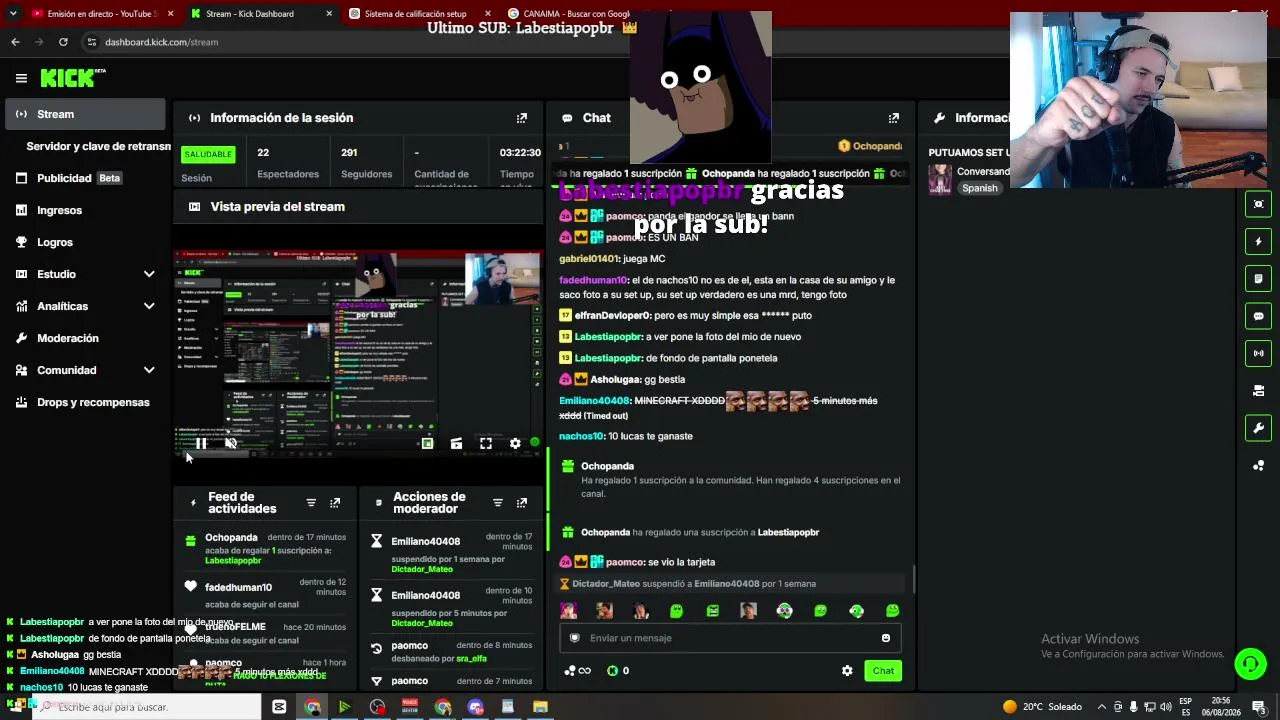Open sra_elfa moderator link
Viewport: 1280px width, 720px height.
click(471, 658)
